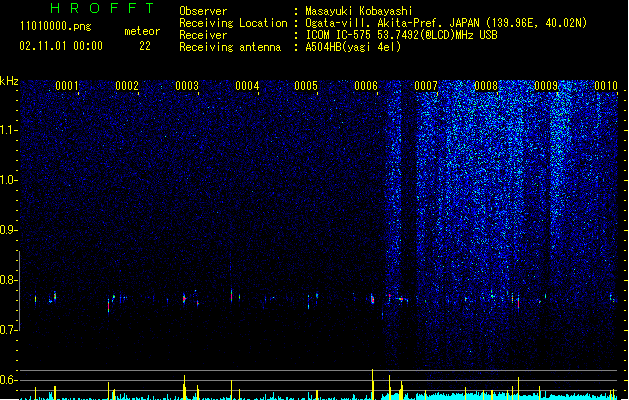Click time marker 0001

[x=67, y=86]
